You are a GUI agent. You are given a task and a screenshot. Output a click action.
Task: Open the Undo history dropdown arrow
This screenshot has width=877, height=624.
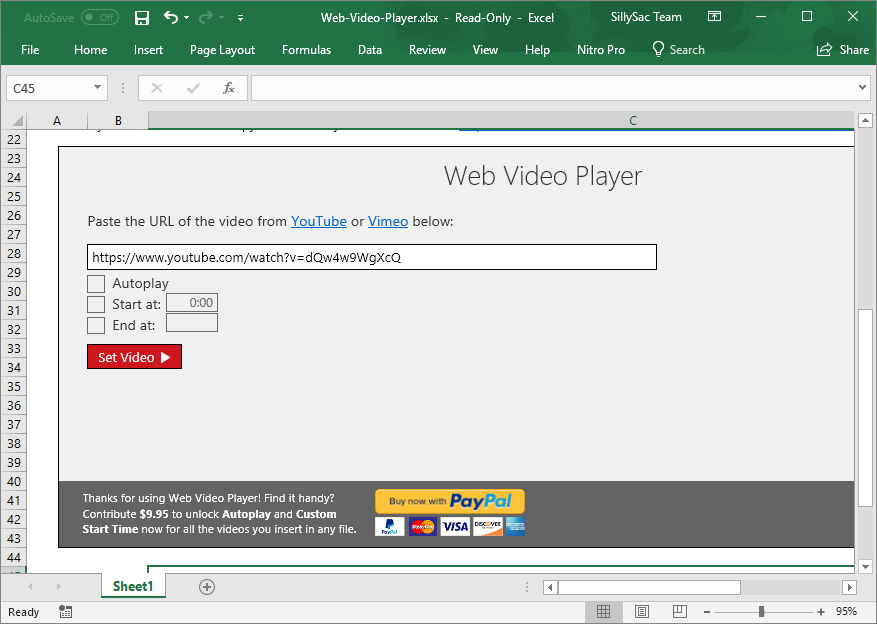tap(186, 18)
